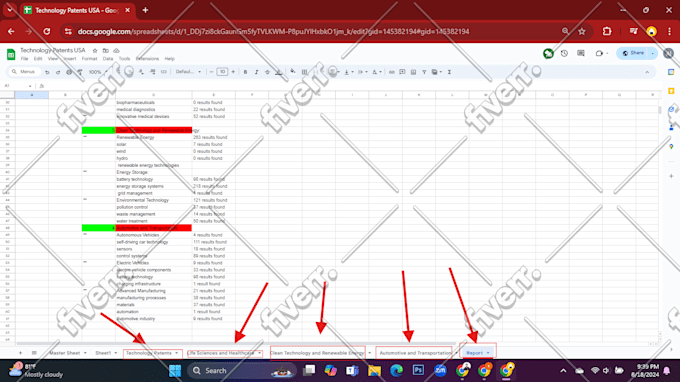Insert a chart from the toolbar

pos(413,72)
